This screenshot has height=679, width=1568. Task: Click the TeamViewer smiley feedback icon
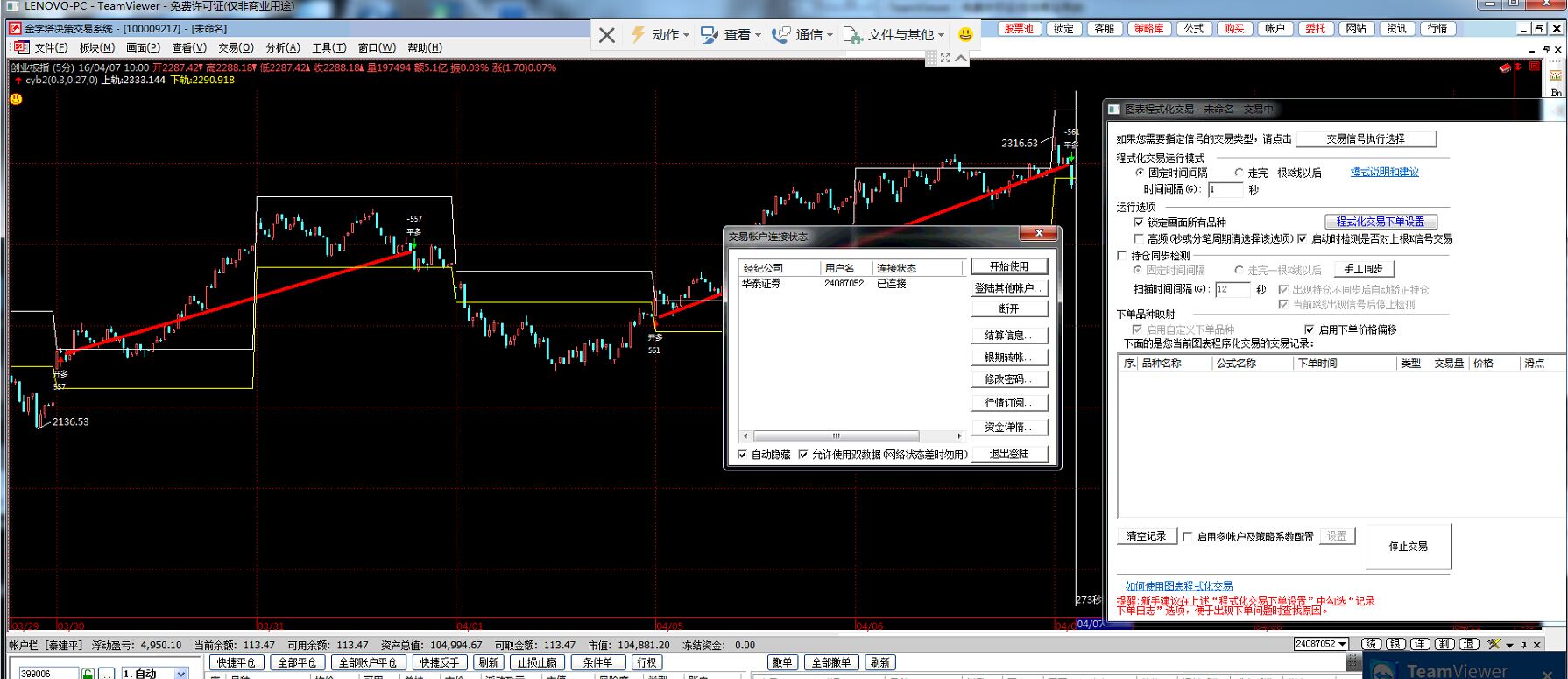[x=965, y=34]
